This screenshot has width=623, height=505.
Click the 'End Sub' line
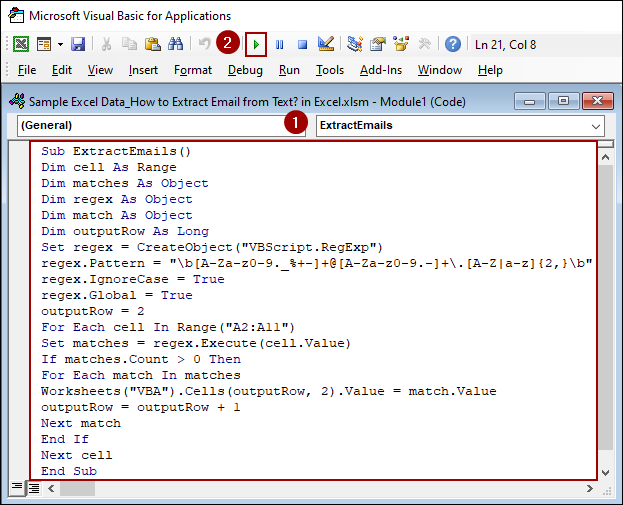click(x=69, y=471)
